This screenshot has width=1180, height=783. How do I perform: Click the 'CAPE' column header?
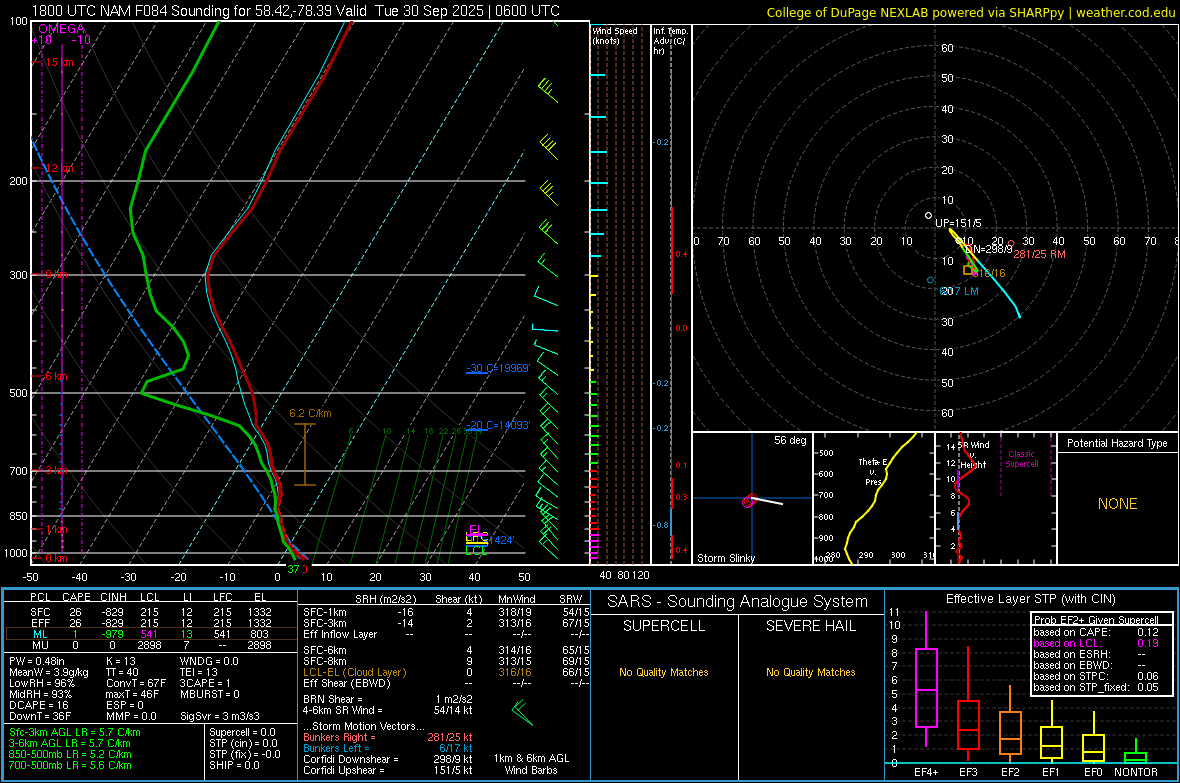[x=76, y=597]
